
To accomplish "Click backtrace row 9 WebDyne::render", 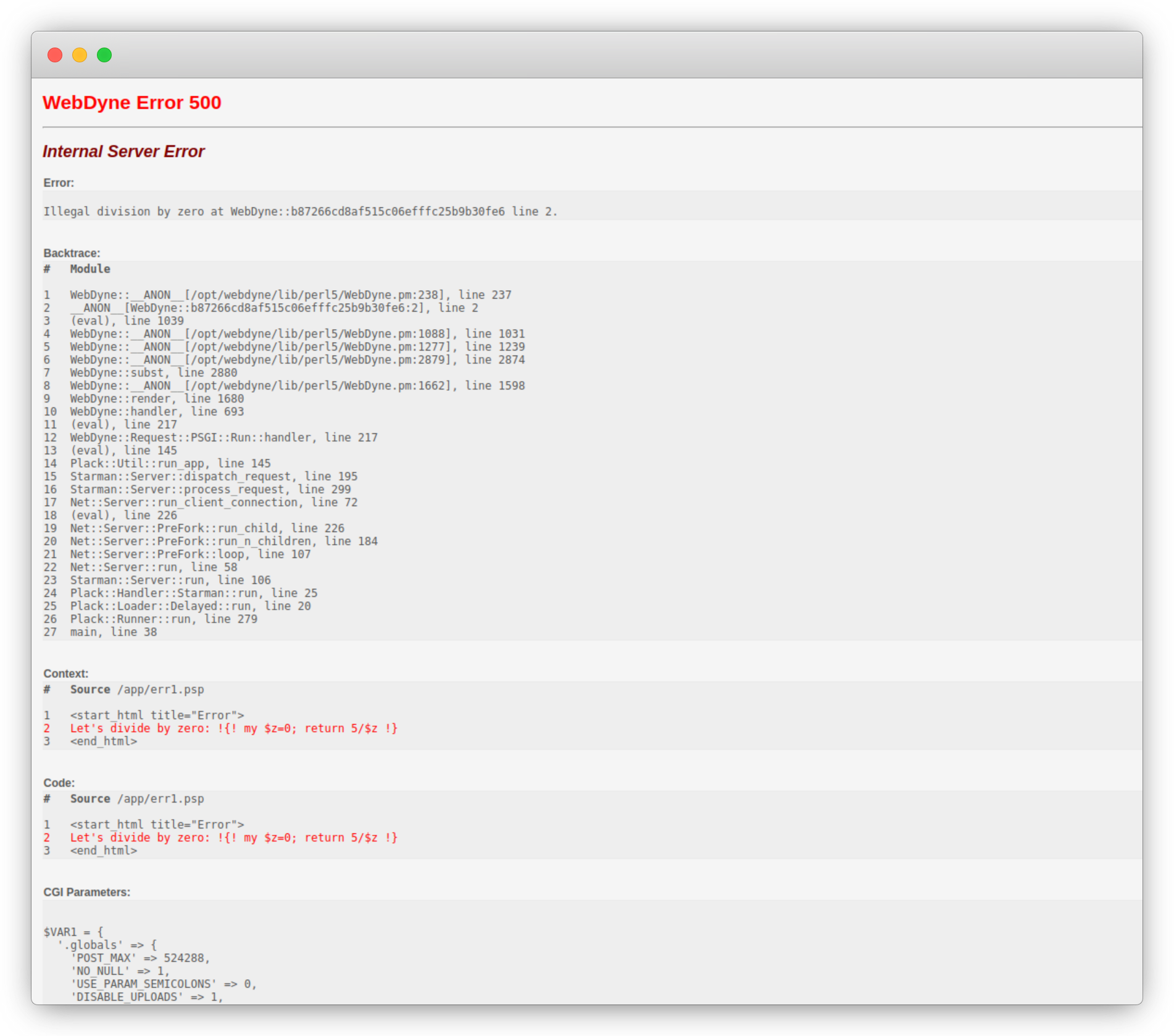I will pos(157,399).
